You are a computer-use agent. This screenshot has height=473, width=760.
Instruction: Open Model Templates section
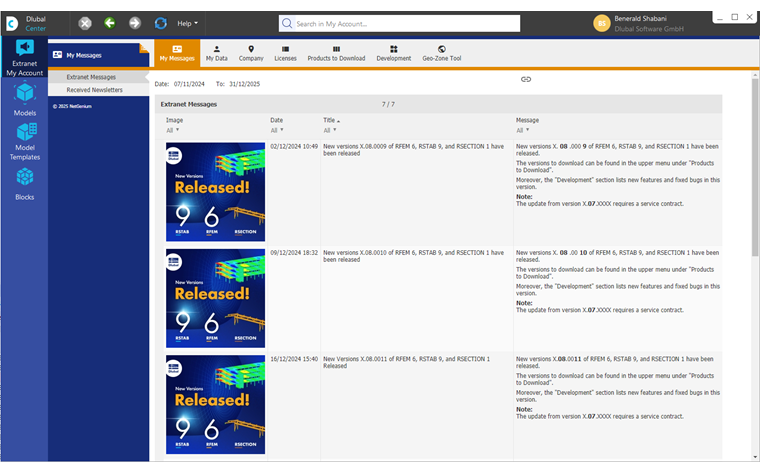[x=25, y=142]
